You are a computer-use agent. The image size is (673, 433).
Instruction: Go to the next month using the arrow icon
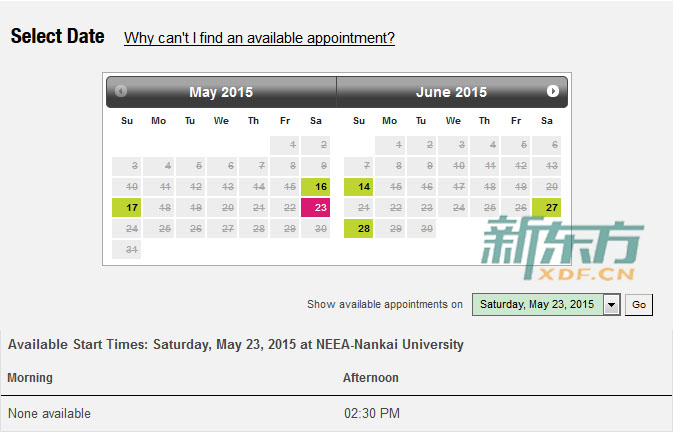point(552,91)
